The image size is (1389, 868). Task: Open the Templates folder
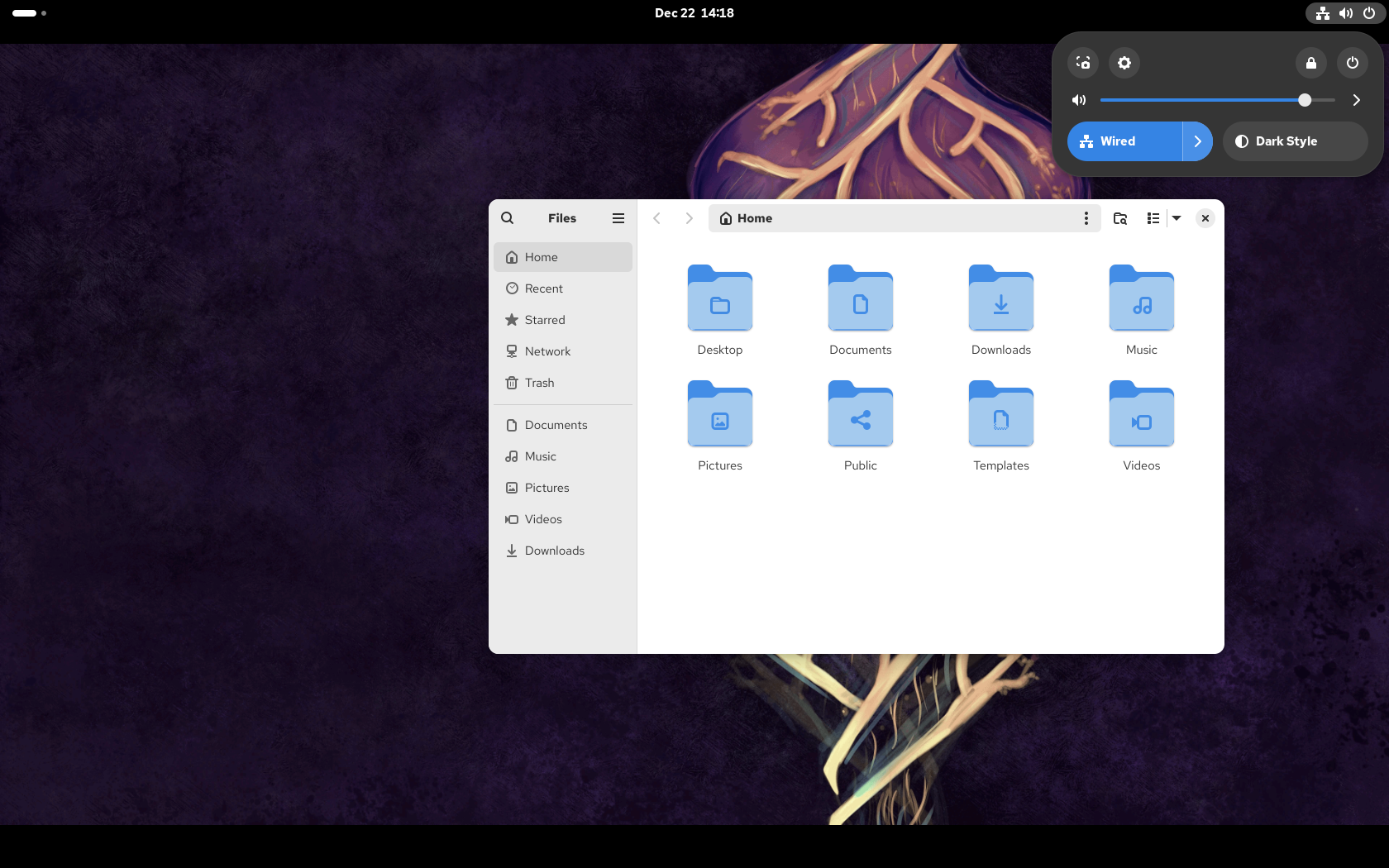(1001, 427)
